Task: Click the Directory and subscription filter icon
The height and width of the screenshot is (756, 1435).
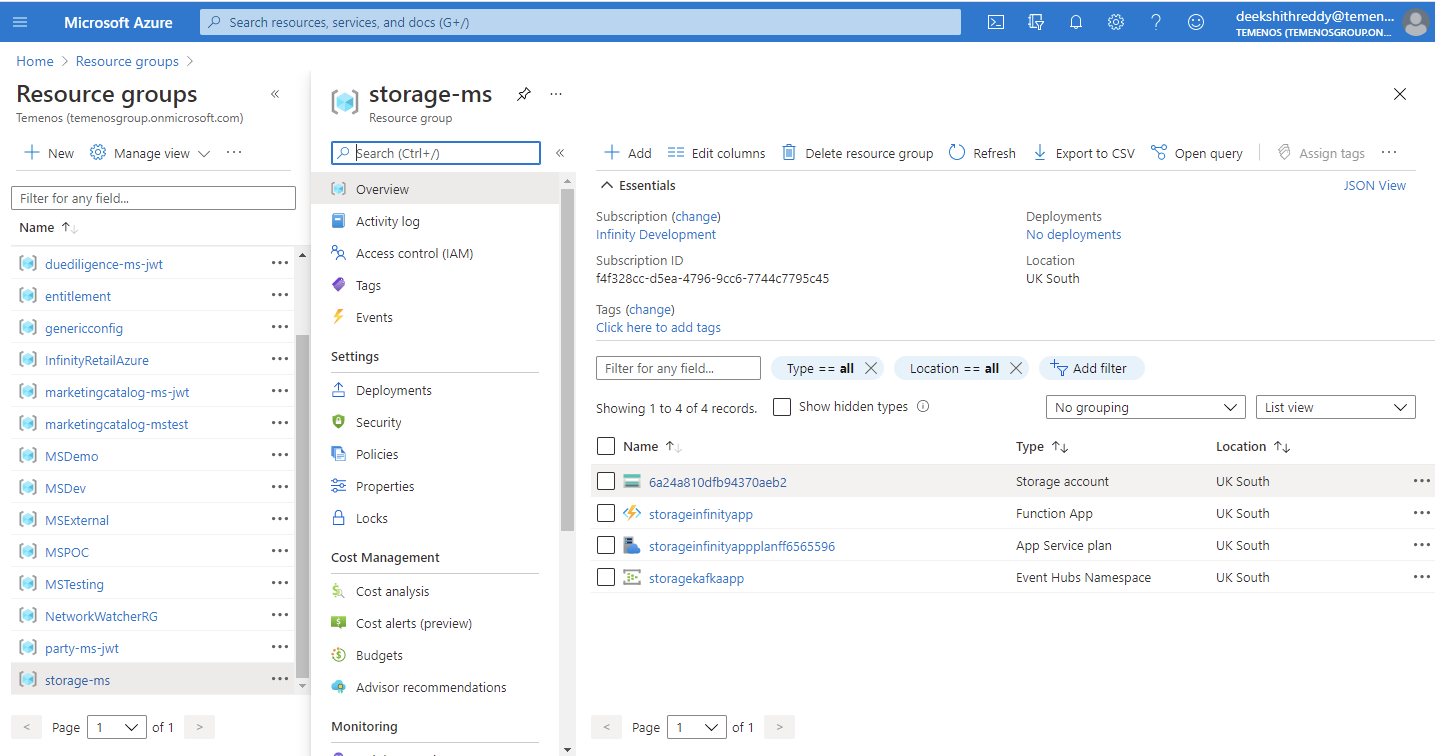Action: (x=1036, y=22)
